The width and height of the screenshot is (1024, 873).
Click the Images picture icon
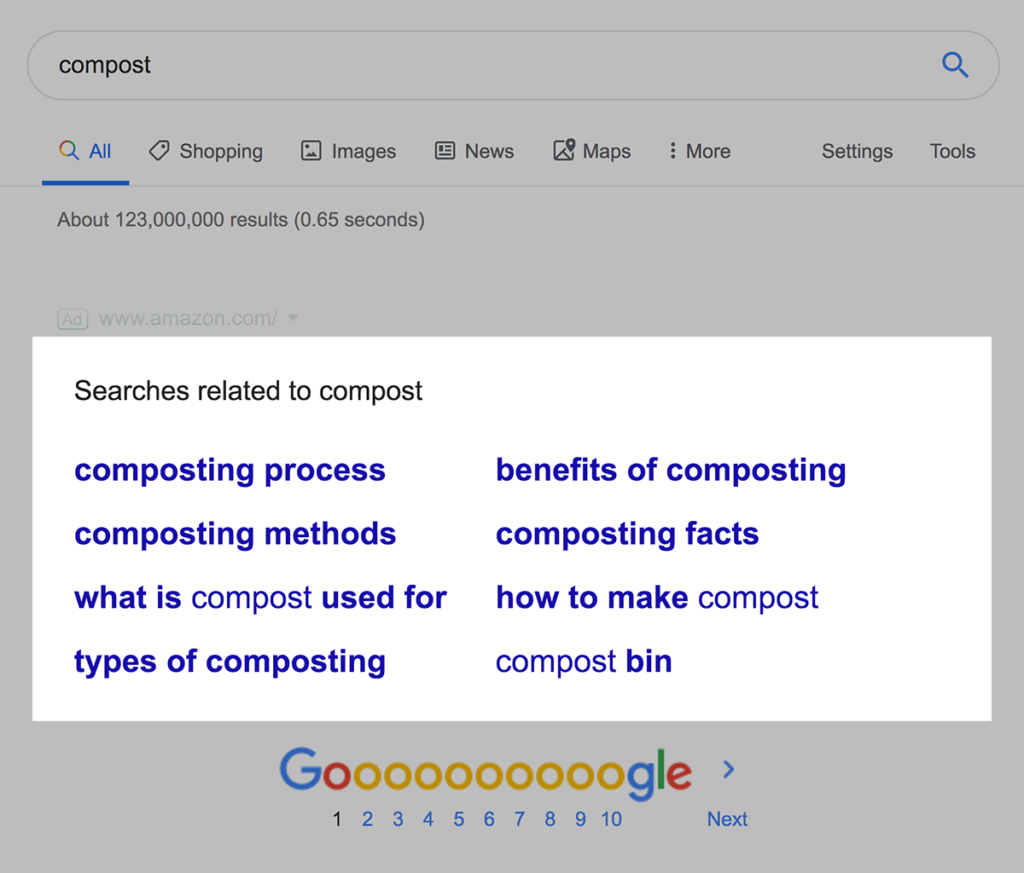[x=311, y=151]
